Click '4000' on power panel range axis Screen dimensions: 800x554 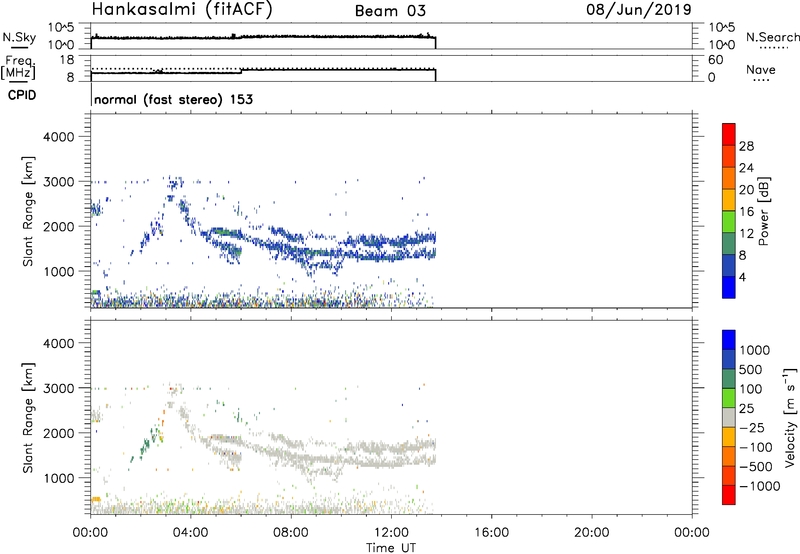(58, 137)
